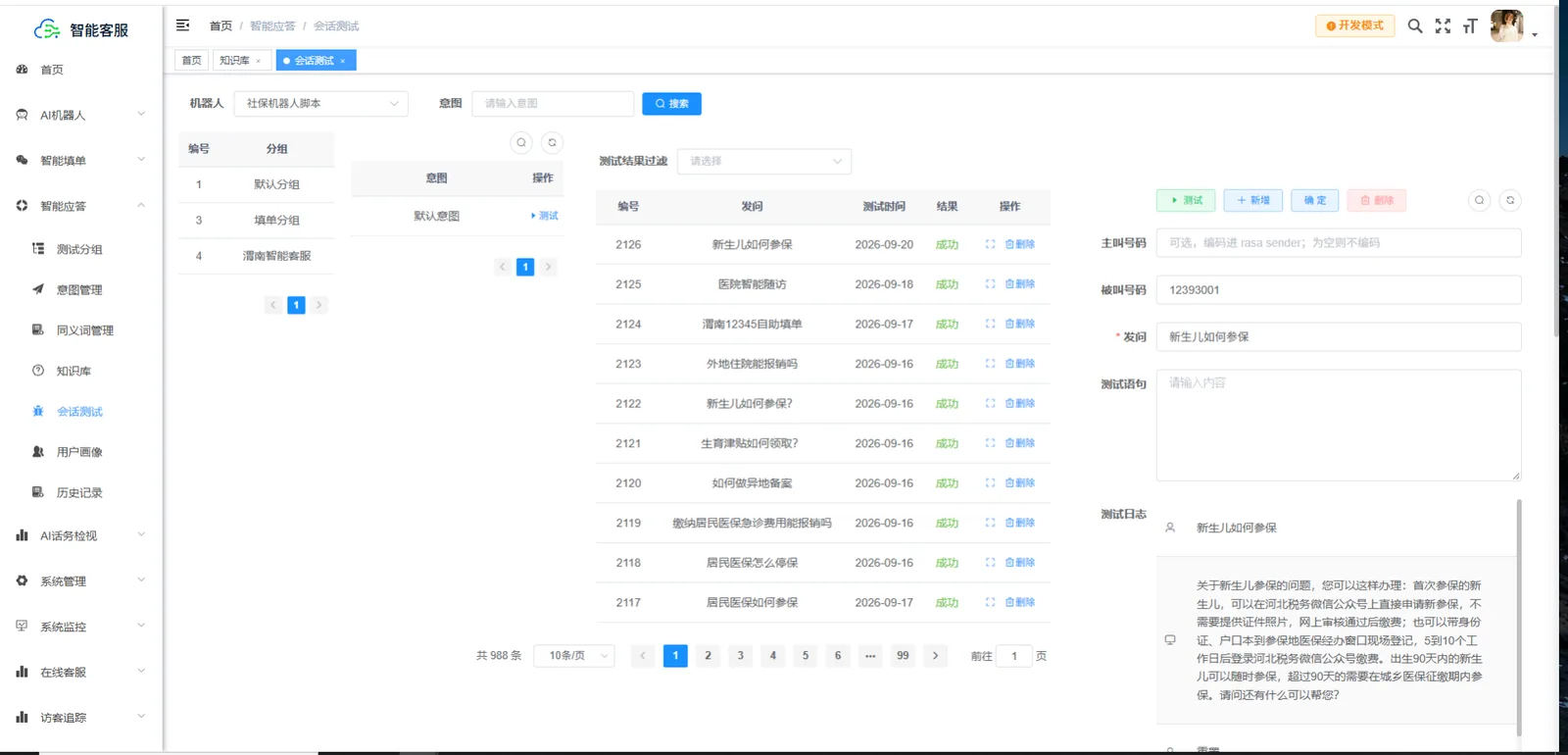Click 意图 search input field

[553, 103]
